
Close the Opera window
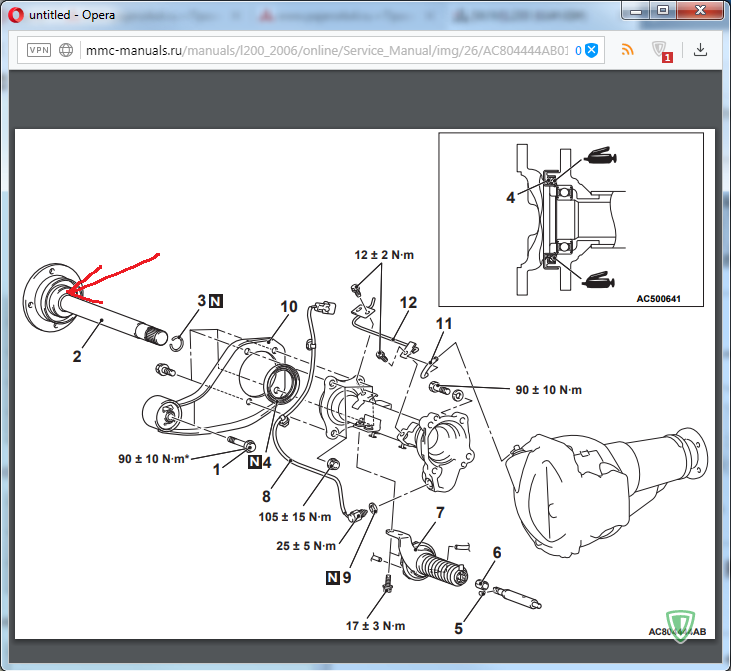(x=699, y=11)
